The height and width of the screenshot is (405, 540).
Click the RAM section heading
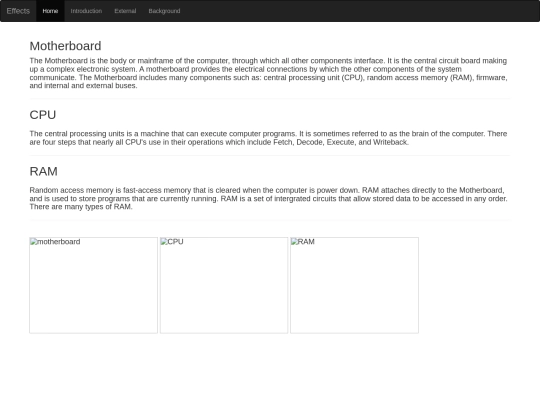click(43, 171)
